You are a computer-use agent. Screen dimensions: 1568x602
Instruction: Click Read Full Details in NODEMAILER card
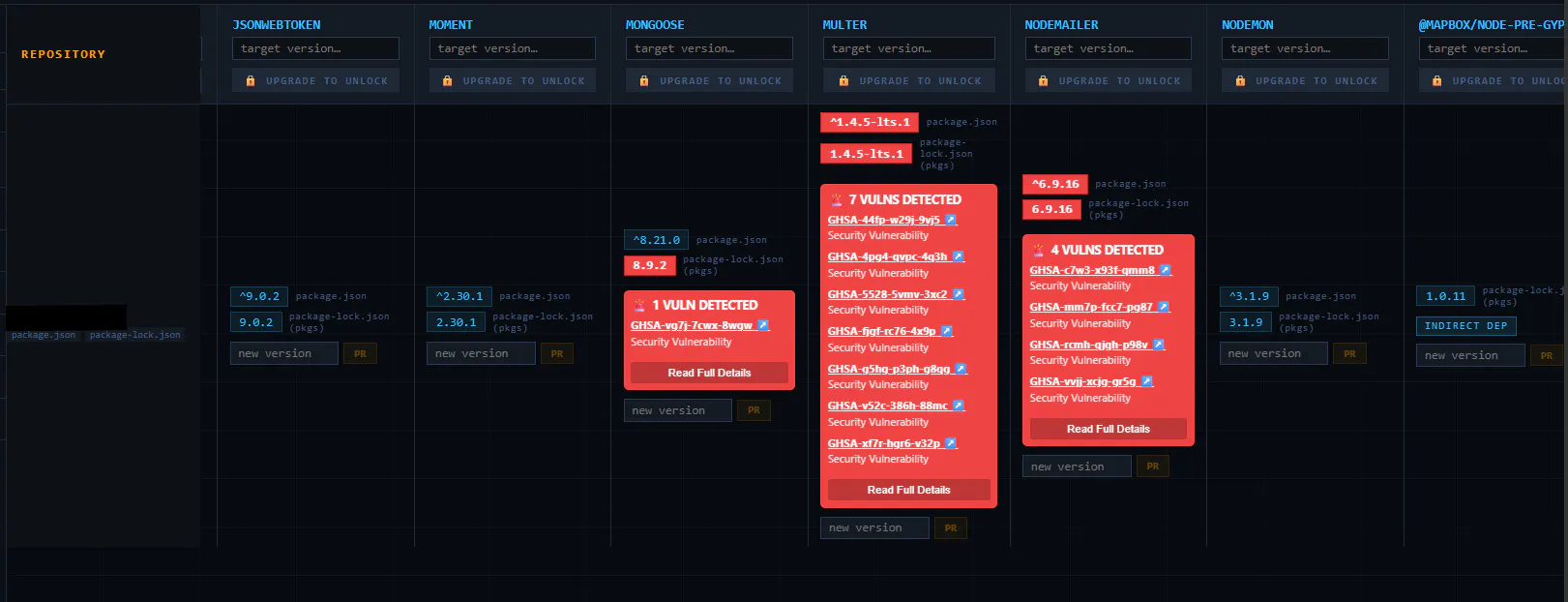point(1109,429)
